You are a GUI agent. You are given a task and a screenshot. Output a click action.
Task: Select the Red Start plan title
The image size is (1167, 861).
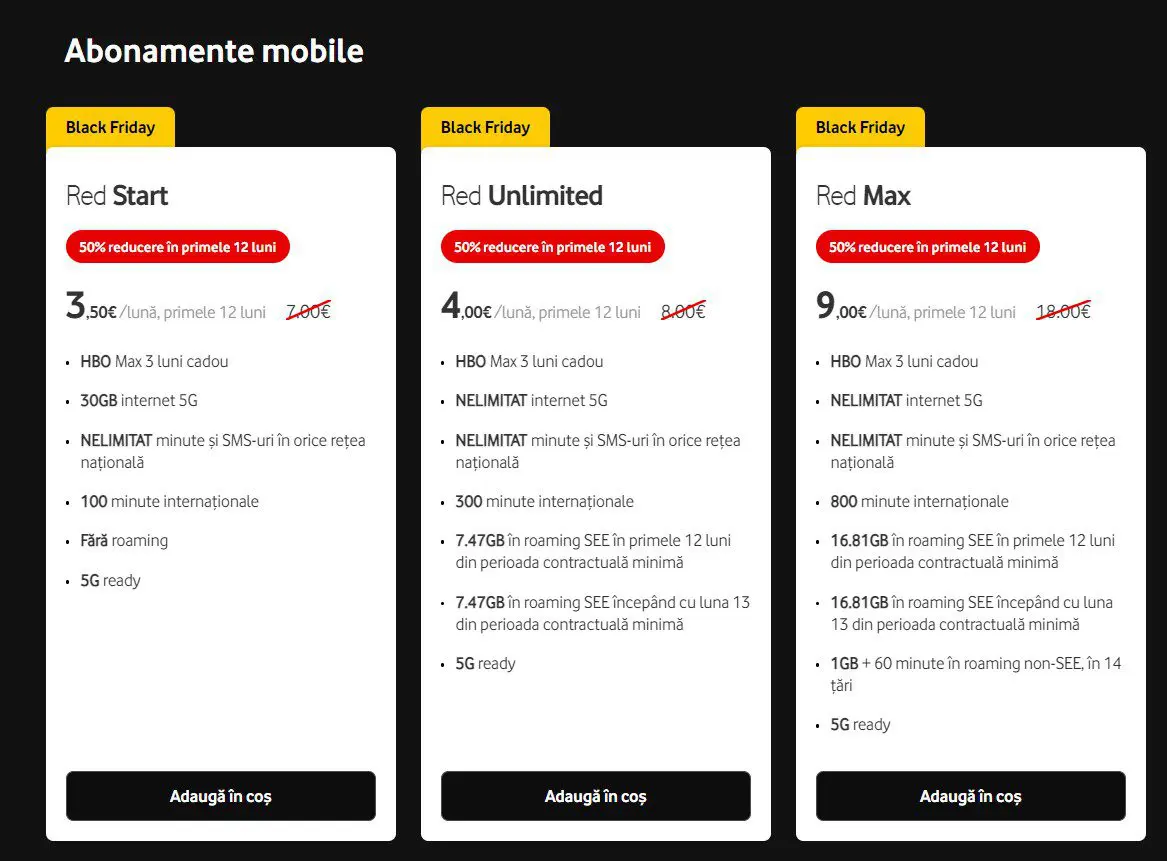117,196
